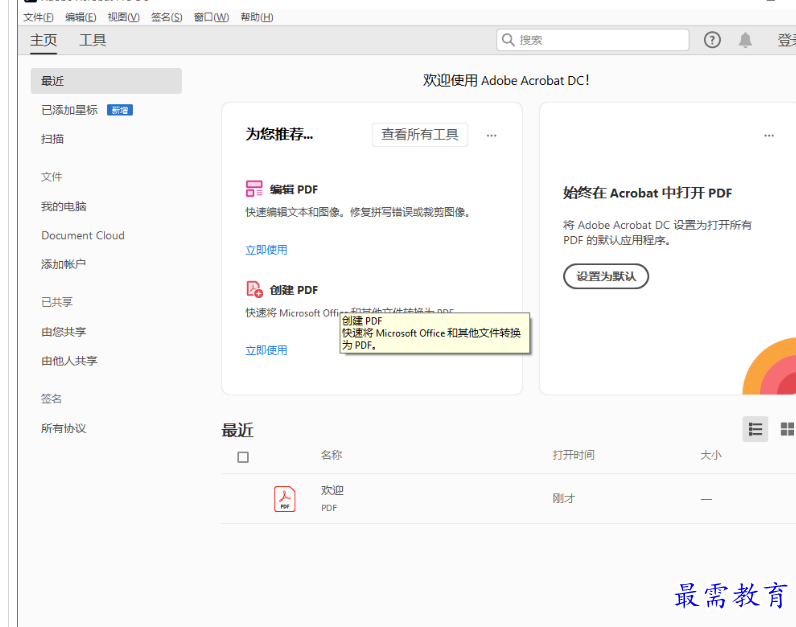
Task: Click the 刚才 opened-time cell
Action: pyautogui.click(x=563, y=499)
